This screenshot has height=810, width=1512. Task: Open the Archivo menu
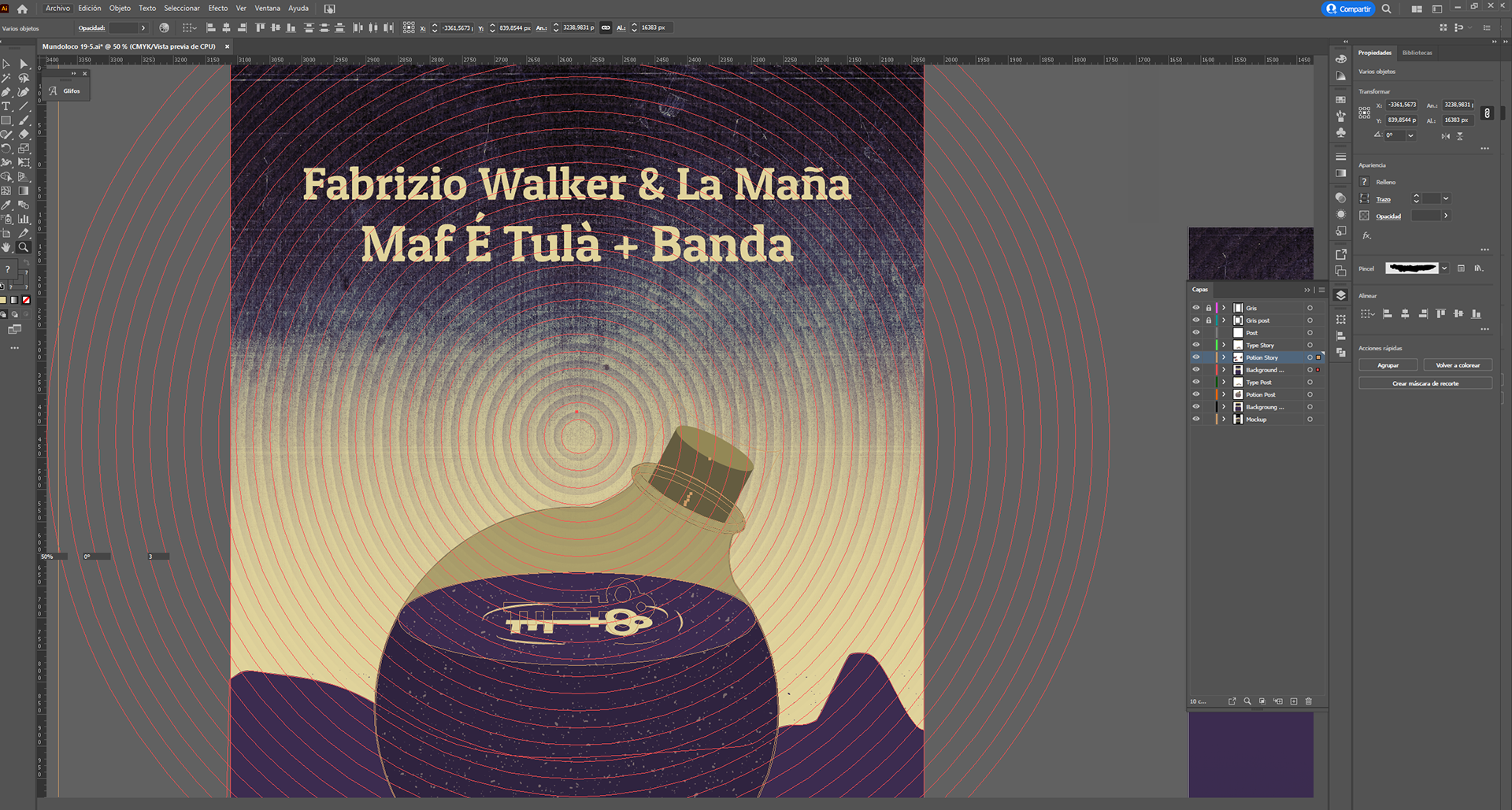click(57, 8)
